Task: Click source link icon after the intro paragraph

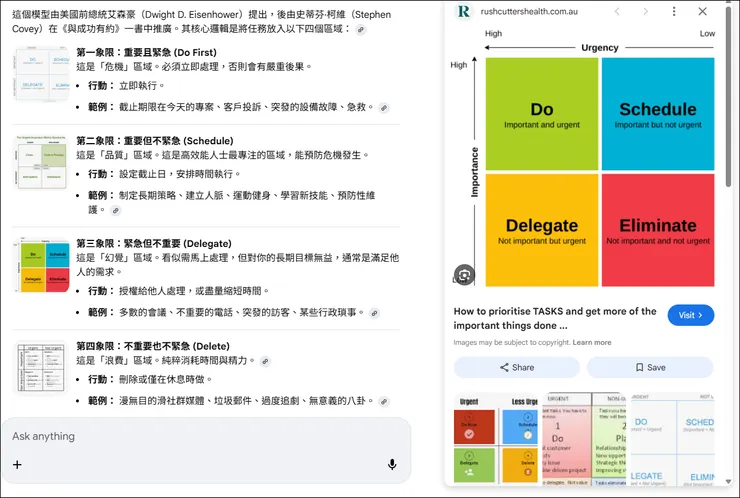Action: (x=361, y=29)
